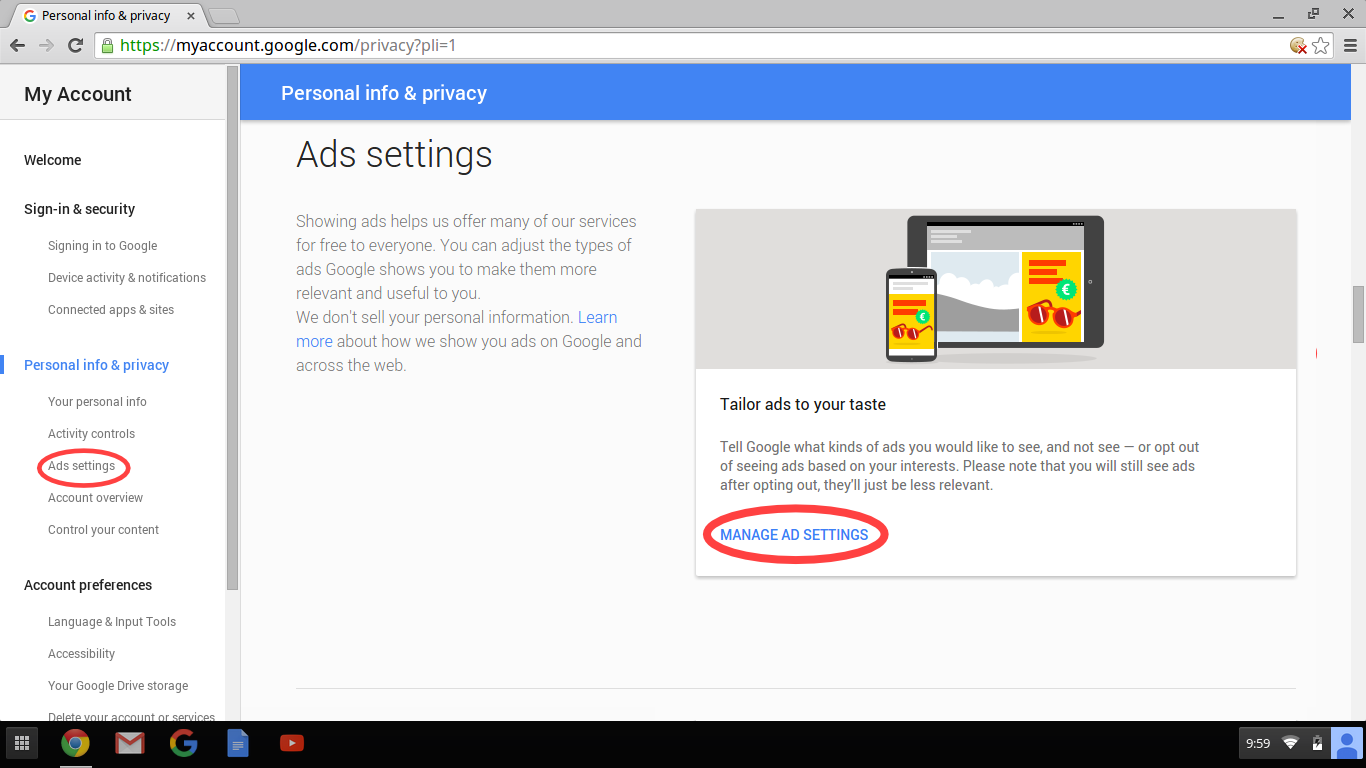The width and height of the screenshot is (1366, 768).
Task: Open Sign-in & security in sidebar
Action: 79,209
